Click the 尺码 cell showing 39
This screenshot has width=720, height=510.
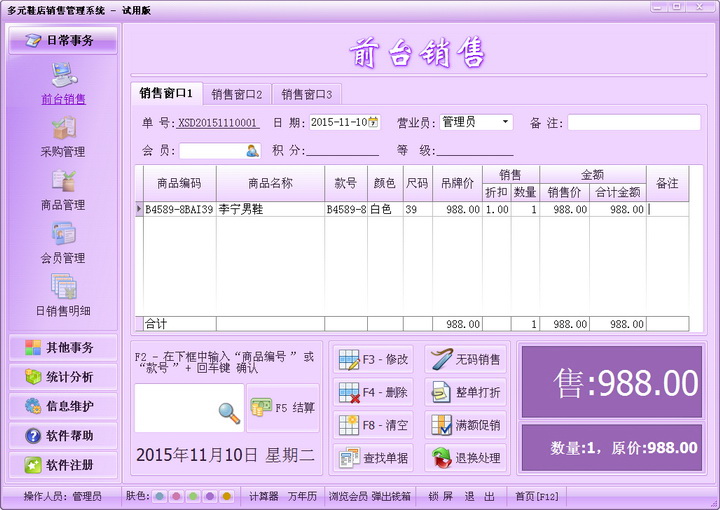pyautogui.click(x=418, y=209)
